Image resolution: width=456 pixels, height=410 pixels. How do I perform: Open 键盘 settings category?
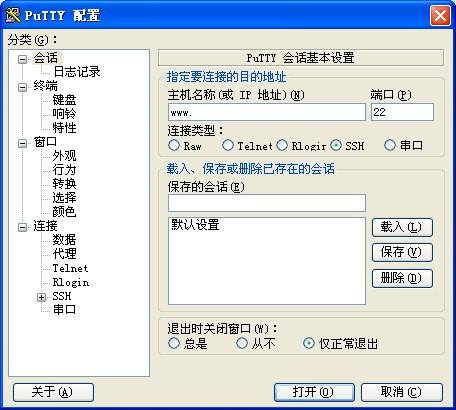click(x=64, y=100)
